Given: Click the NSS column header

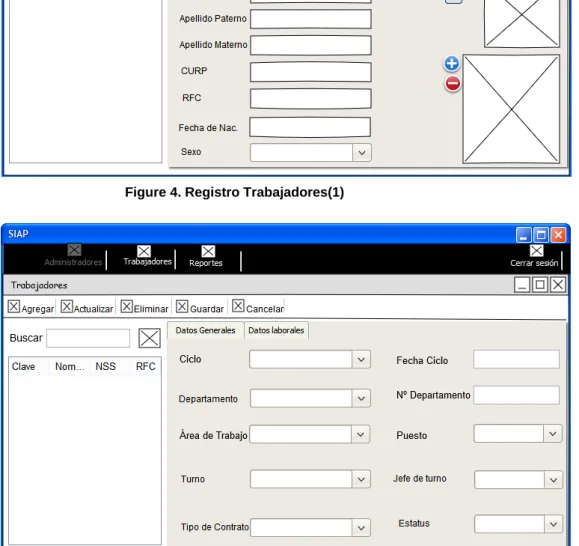Looking at the screenshot, I should pos(106,367).
